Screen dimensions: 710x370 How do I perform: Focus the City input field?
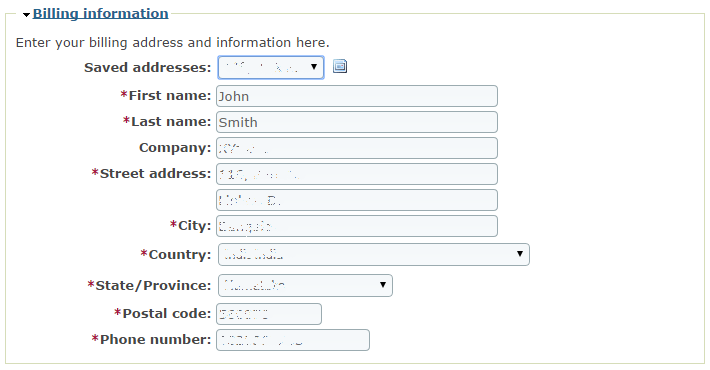point(357,226)
